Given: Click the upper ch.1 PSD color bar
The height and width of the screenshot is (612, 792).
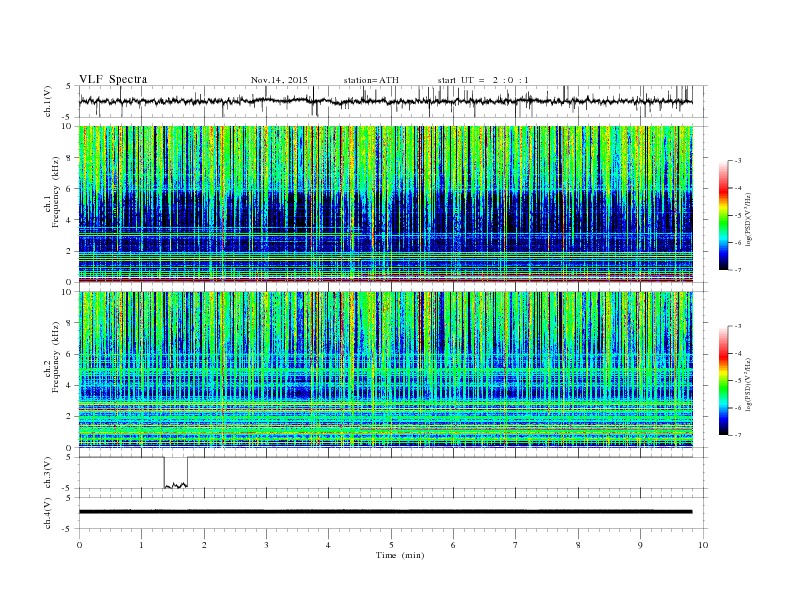Looking at the screenshot, I should [724, 215].
